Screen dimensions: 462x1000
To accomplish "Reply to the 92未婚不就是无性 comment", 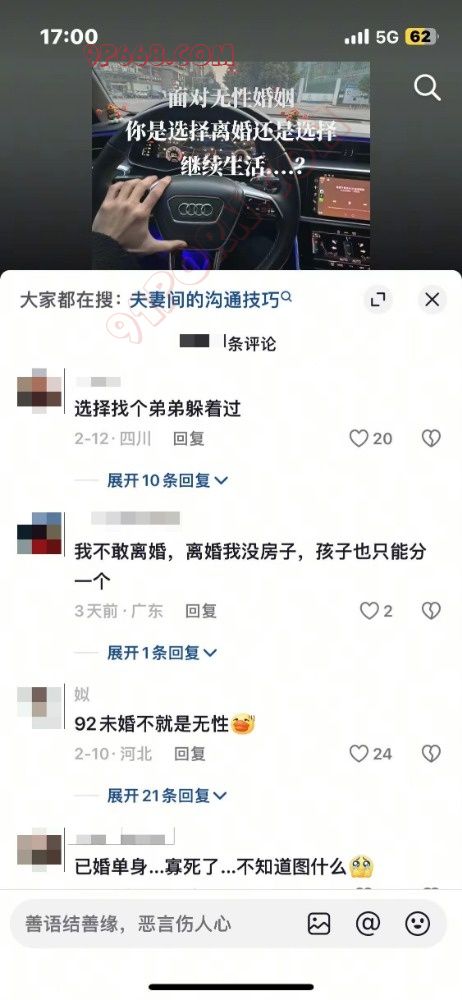I will (189, 754).
